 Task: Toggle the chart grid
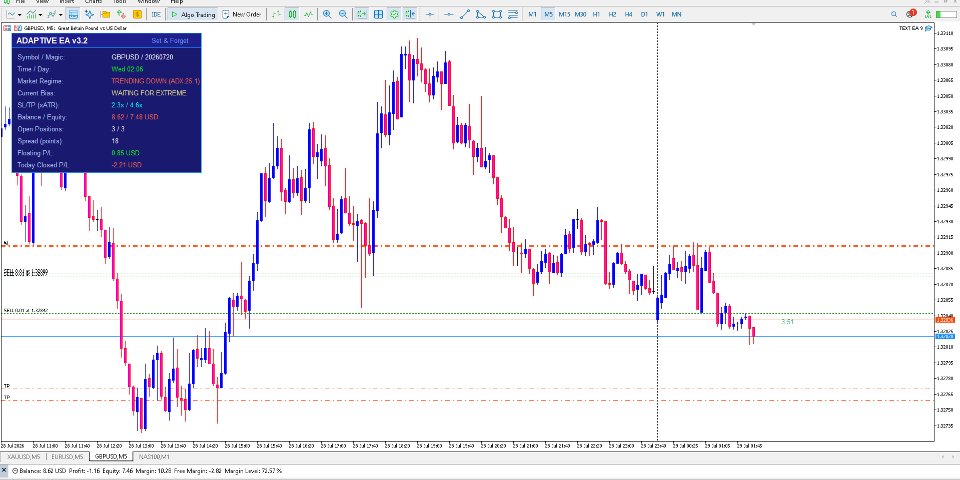[378, 14]
